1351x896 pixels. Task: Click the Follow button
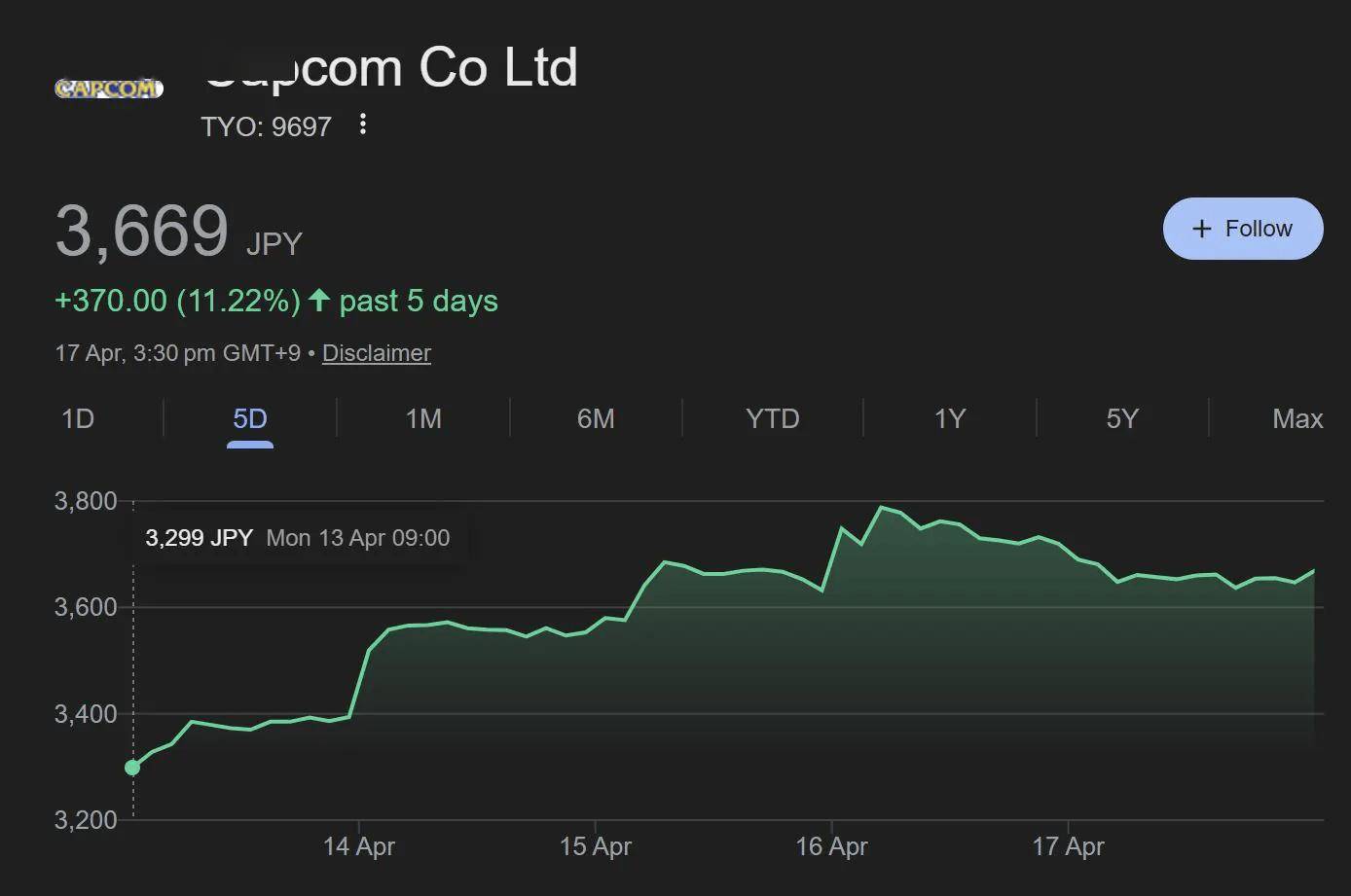pyautogui.click(x=1242, y=229)
